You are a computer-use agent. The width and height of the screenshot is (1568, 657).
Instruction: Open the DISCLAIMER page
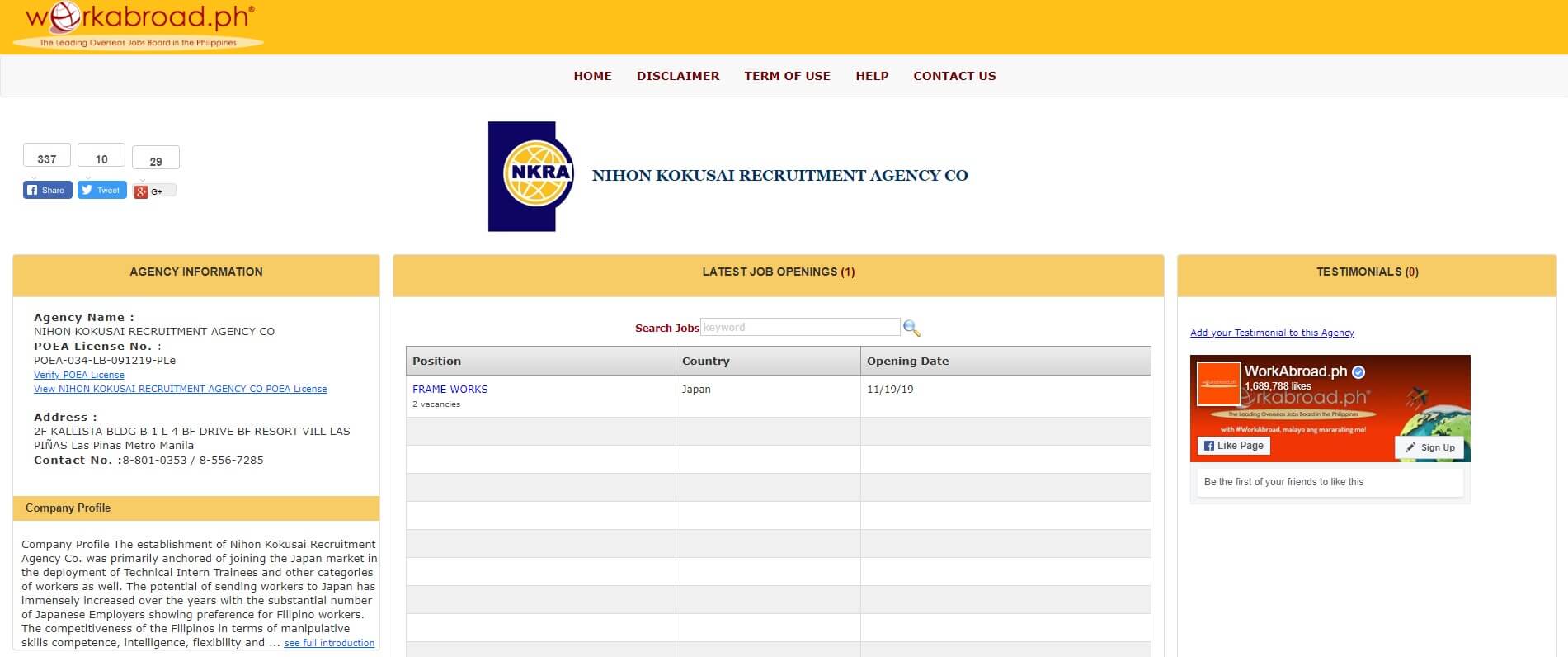(x=678, y=76)
